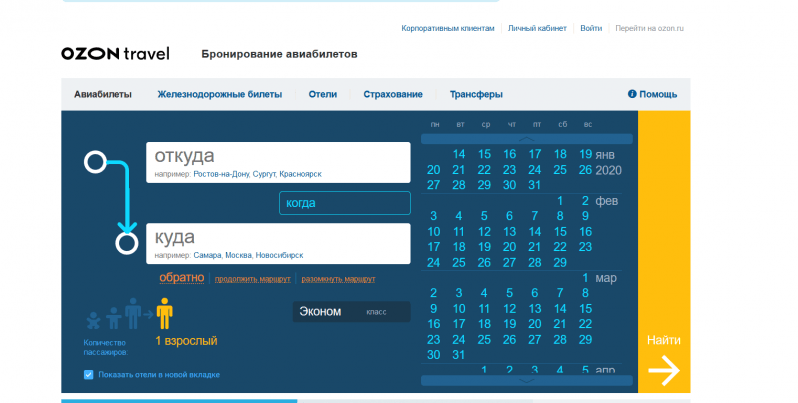This screenshot has width=798, height=403.
Task: Click the Найти search button
Action: (664, 252)
